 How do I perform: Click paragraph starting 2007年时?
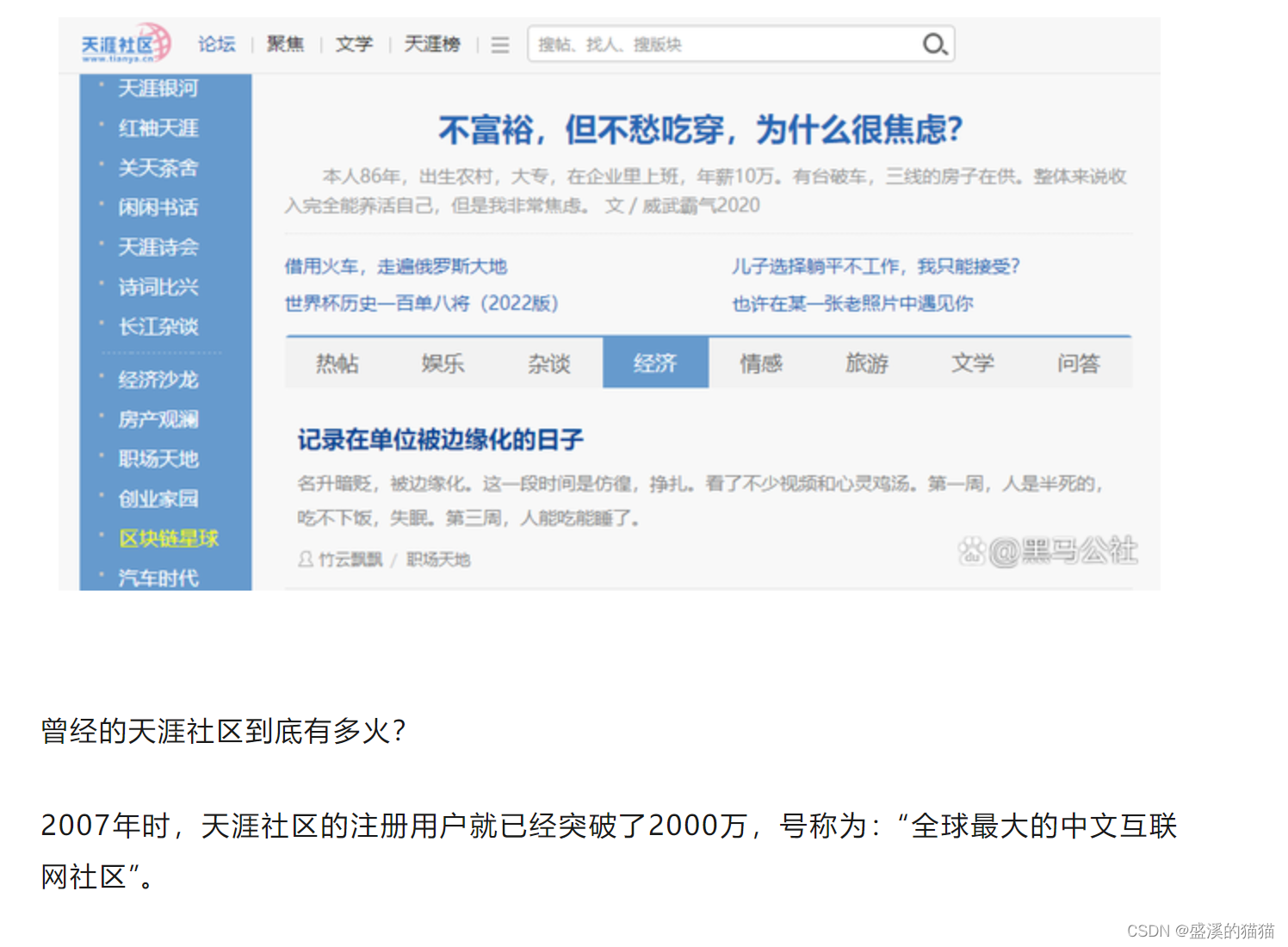pos(609,851)
